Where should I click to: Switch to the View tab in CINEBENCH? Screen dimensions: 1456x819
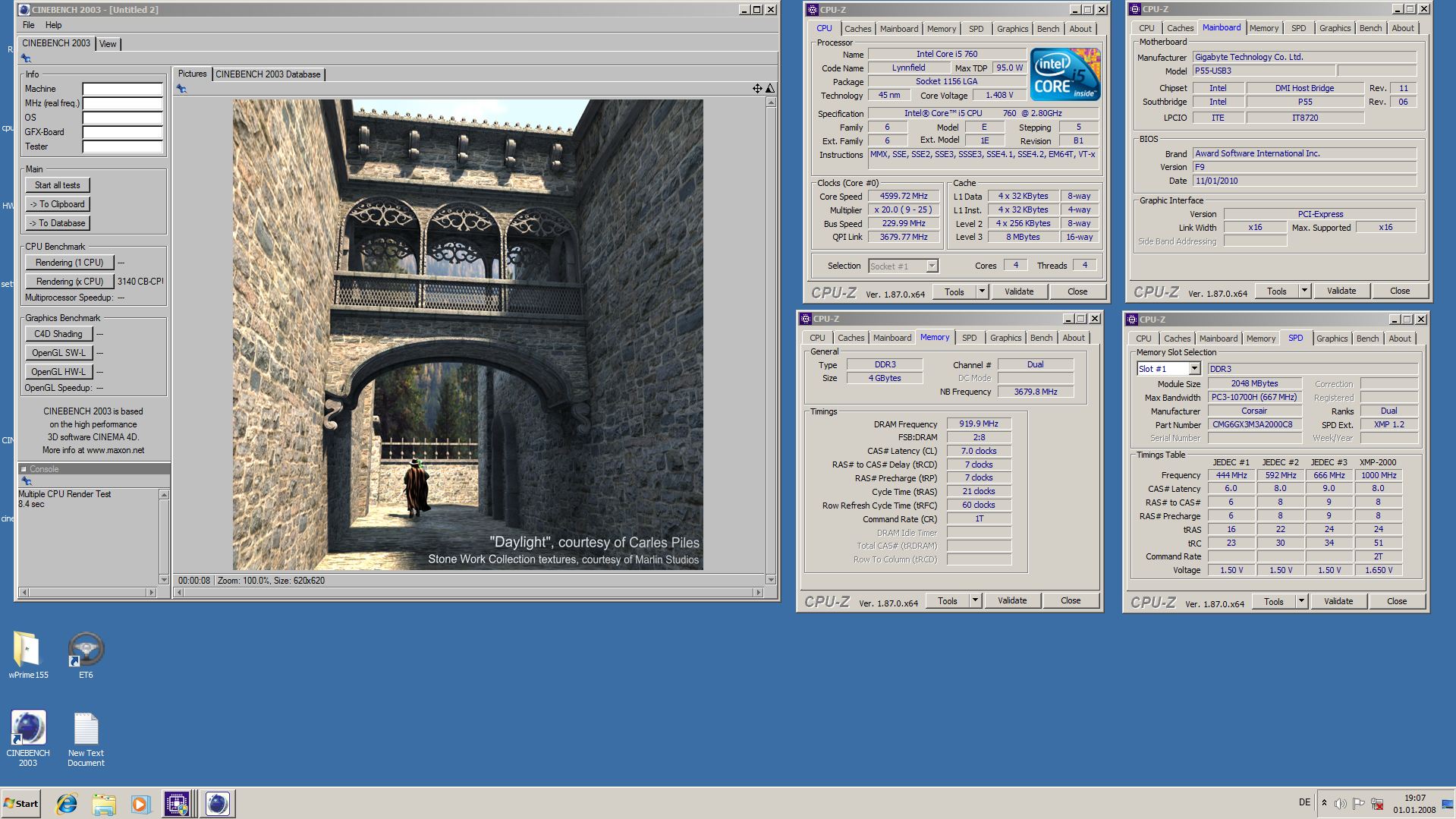108,44
